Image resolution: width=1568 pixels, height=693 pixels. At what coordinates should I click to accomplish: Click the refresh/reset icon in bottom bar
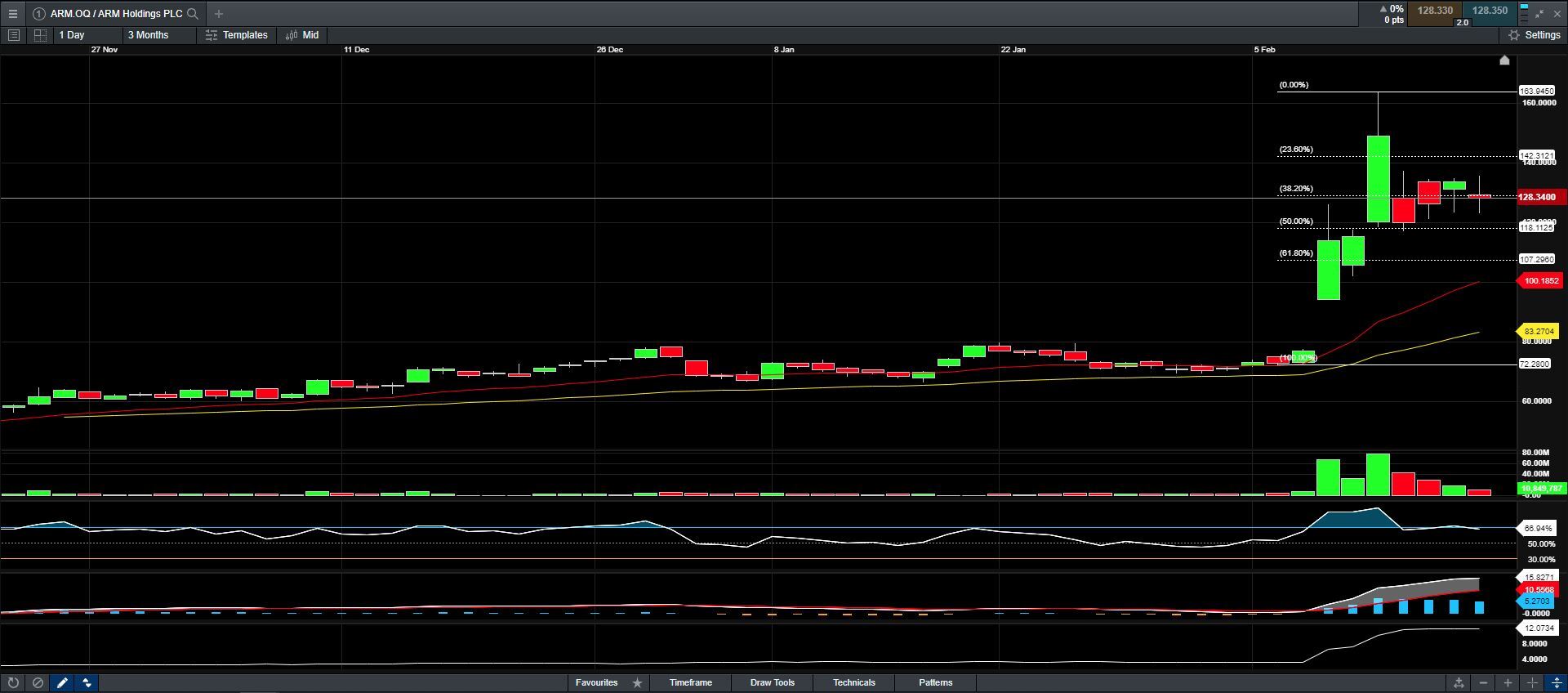(13, 682)
